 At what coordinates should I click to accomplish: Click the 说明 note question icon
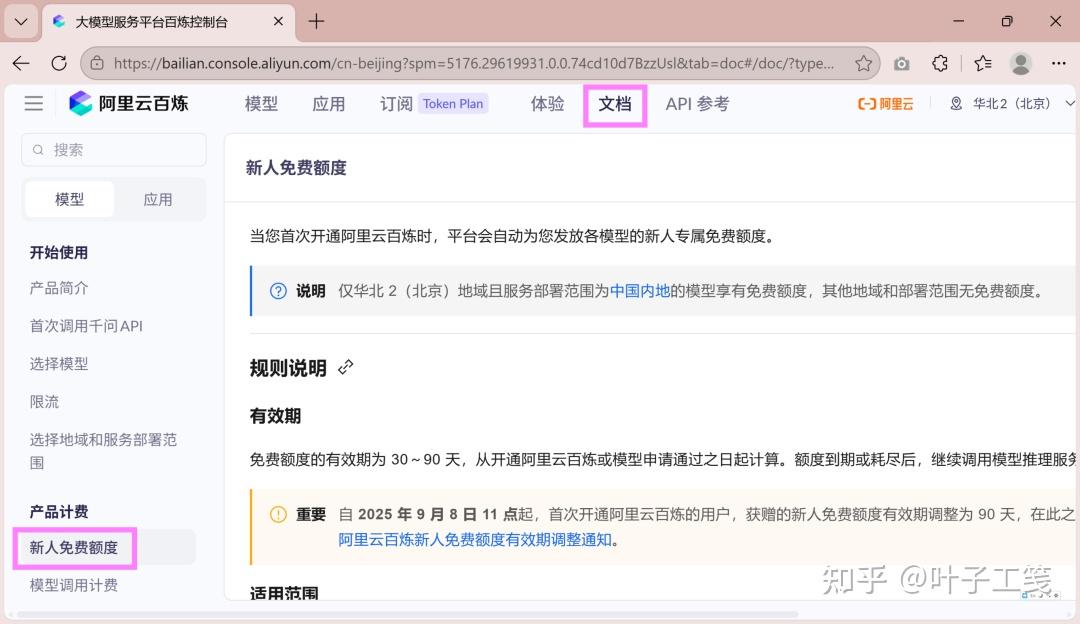[278, 291]
